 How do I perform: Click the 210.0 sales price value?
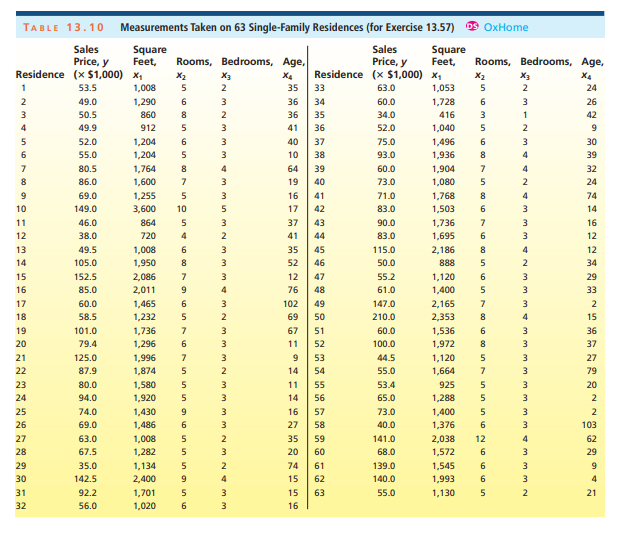(x=384, y=316)
